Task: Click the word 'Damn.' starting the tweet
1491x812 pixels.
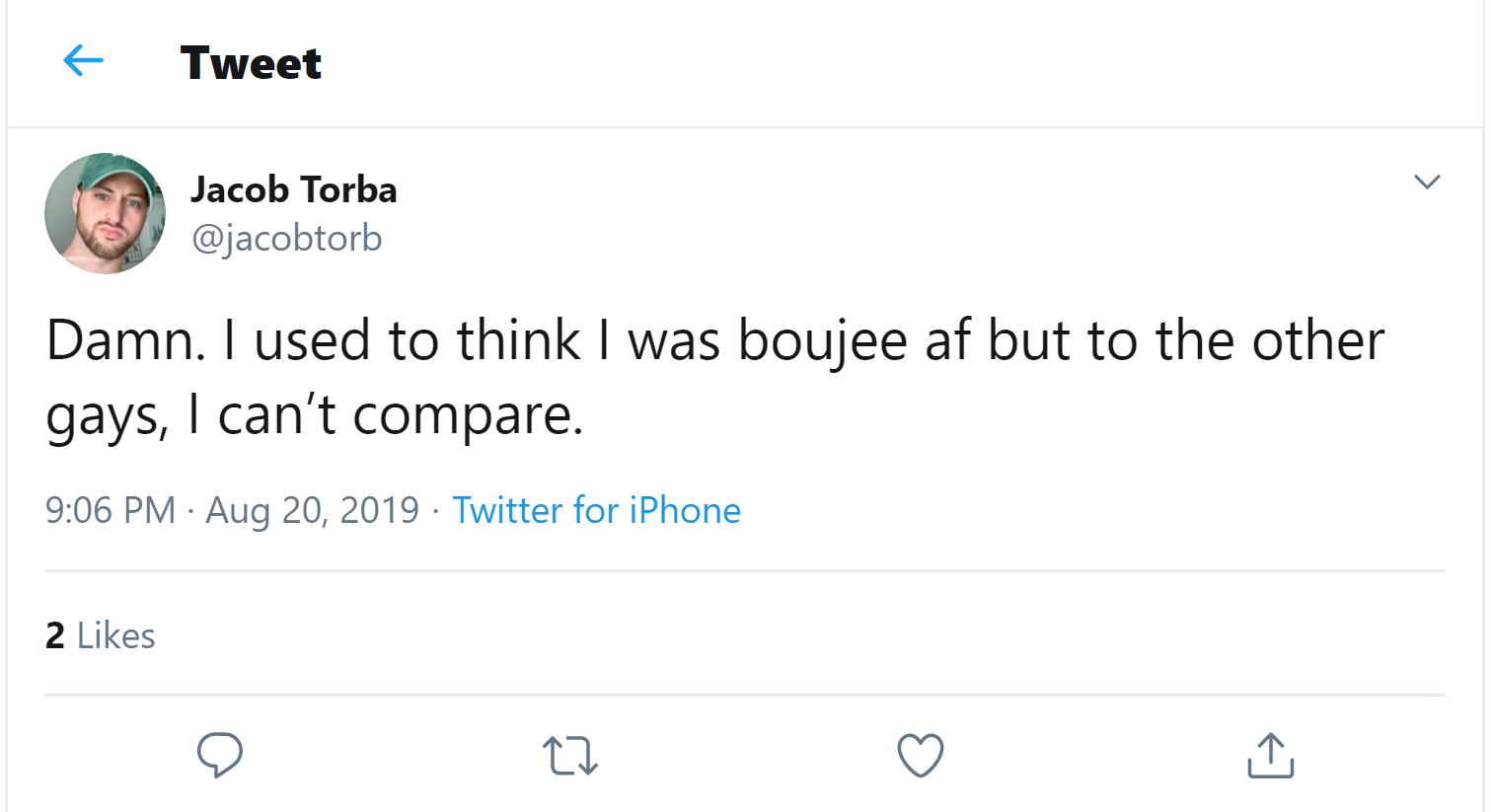Action: pos(126,341)
